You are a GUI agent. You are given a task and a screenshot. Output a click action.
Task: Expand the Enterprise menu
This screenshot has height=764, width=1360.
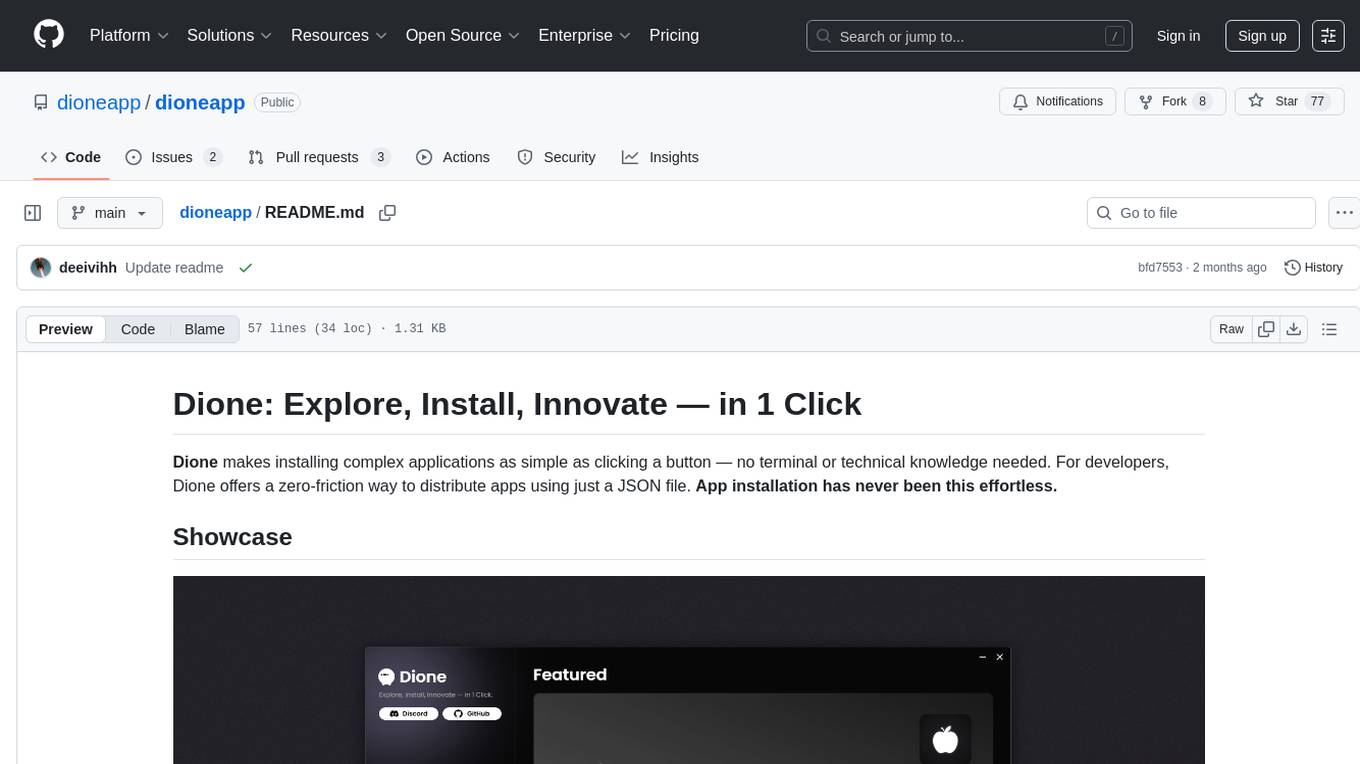click(x=585, y=35)
